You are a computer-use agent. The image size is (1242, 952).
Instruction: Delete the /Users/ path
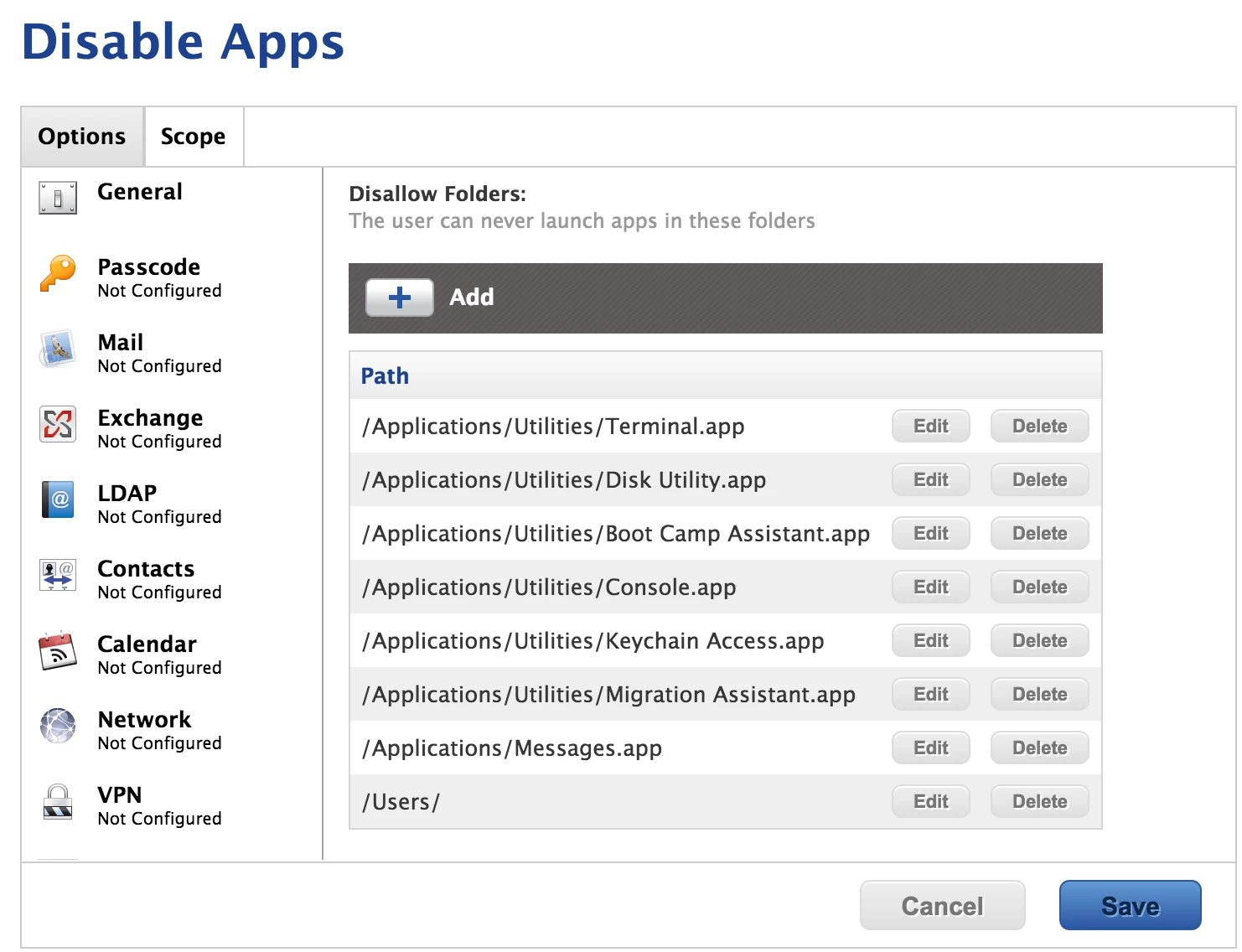pos(1040,801)
